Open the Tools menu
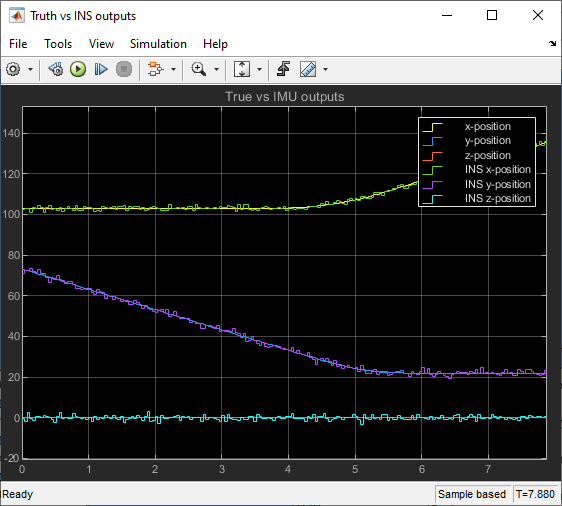The width and height of the screenshot is (562, 506). point(58,44)
